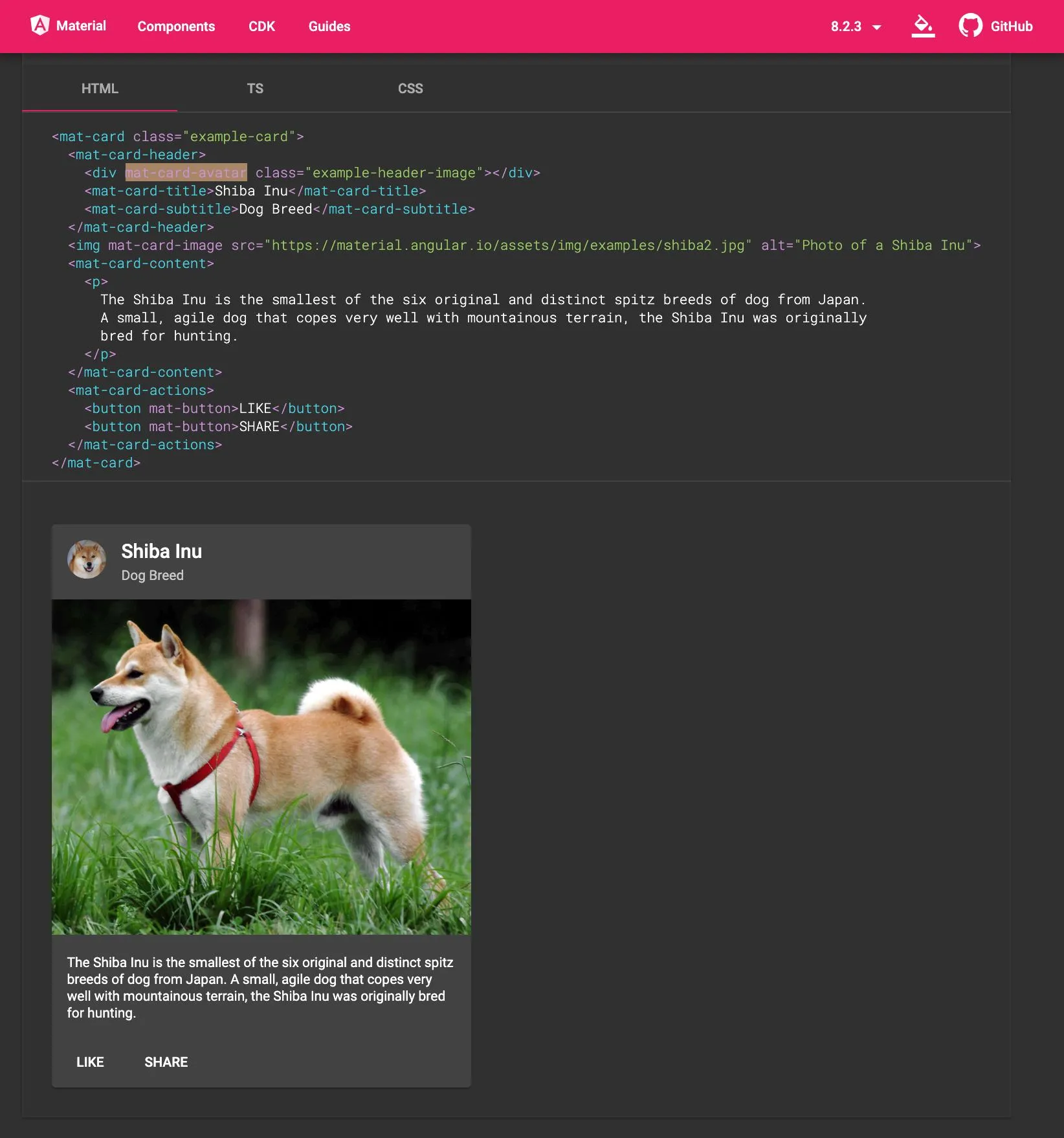
Task: Open the theme picker paint bucket icon
Action: pos(923,26)
